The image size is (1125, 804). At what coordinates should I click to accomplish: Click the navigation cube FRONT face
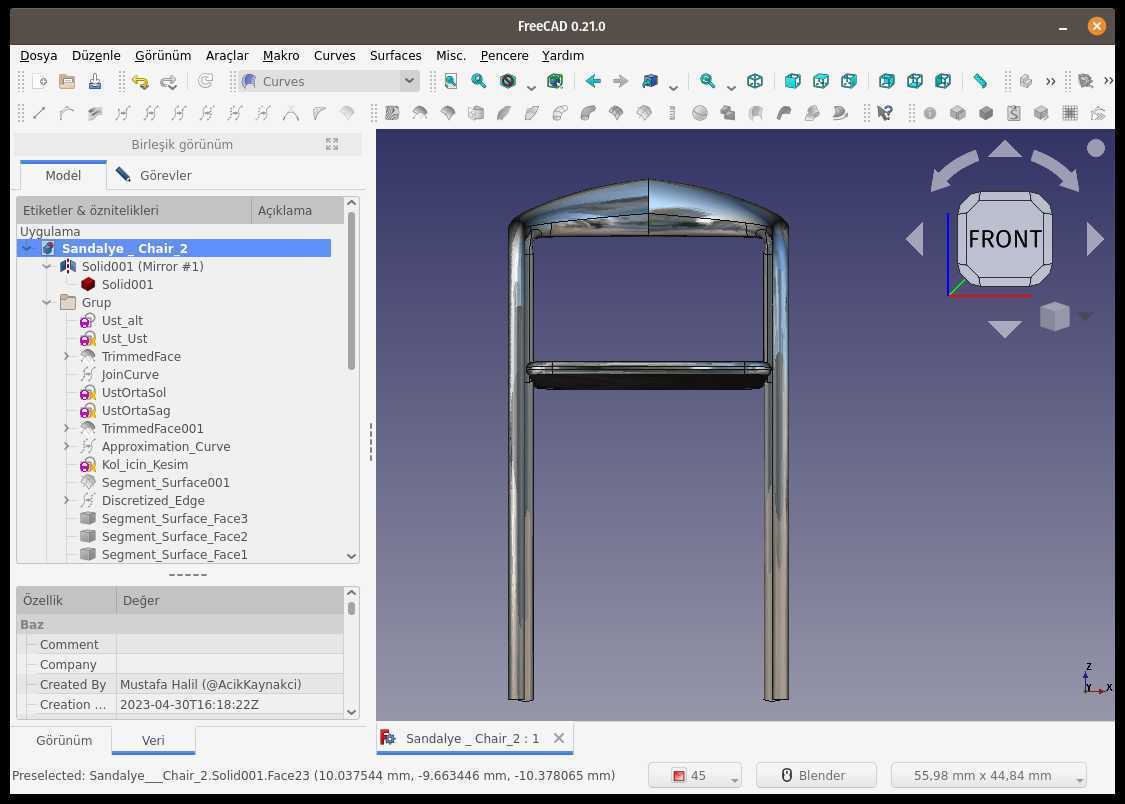[x=1004, y=239]
